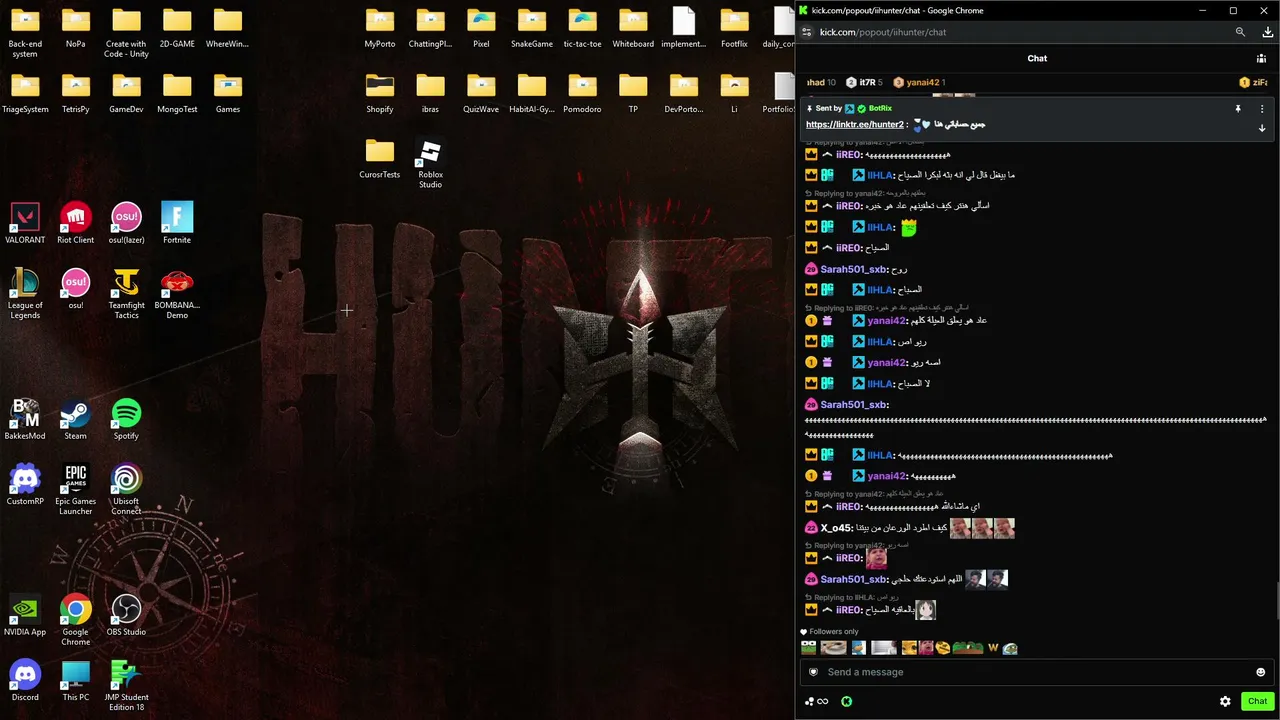
Task: Select the Back-end system folder
Action: pyautogui.click(x=25, y=33)
